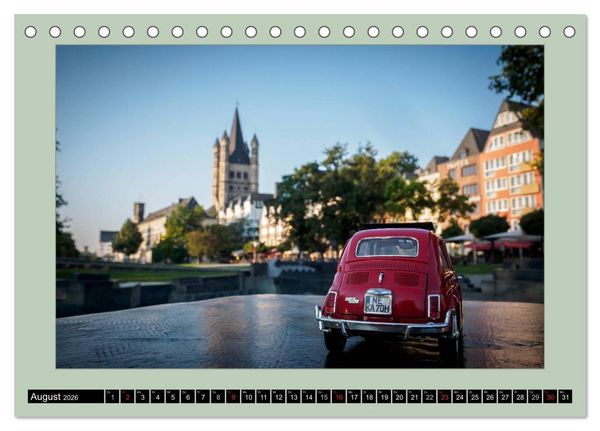Select day 19 in the calendar strip
The height and width of the screenshot is (431, 600).
coord(384,397)
